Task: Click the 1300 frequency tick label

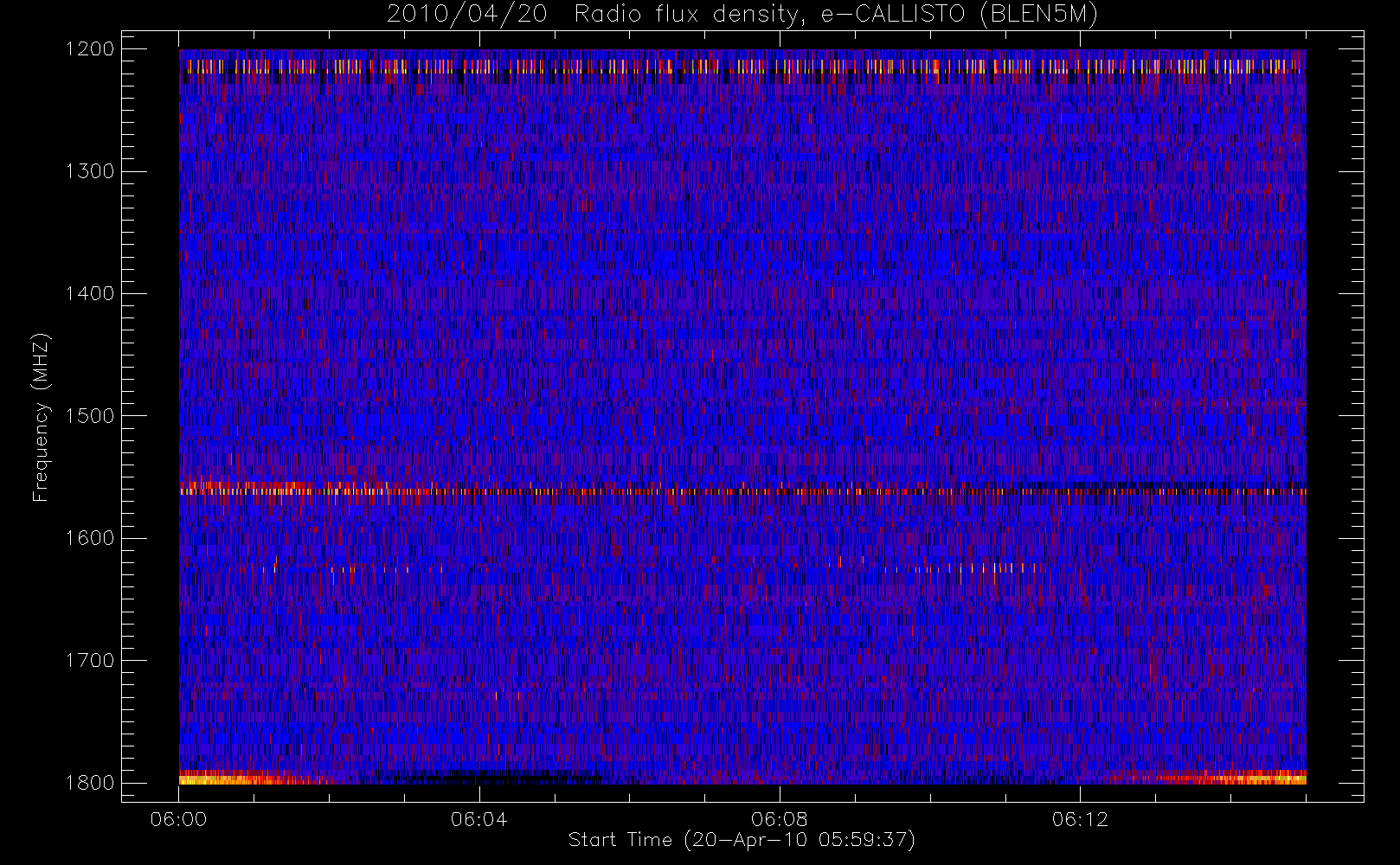Action: (x=91, y=171)
